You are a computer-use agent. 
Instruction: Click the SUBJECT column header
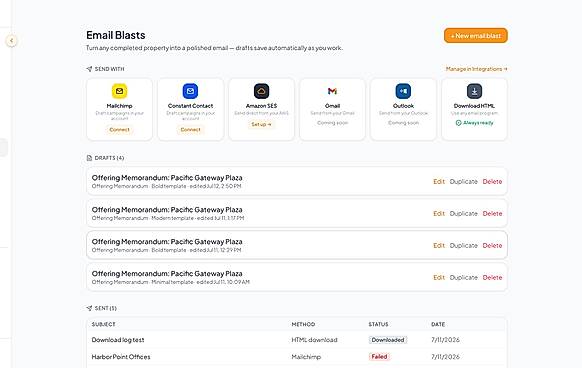(104, 324)
